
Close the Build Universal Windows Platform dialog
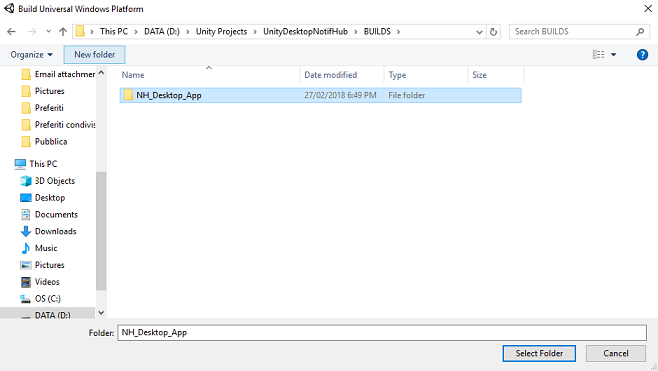point(648,8)
